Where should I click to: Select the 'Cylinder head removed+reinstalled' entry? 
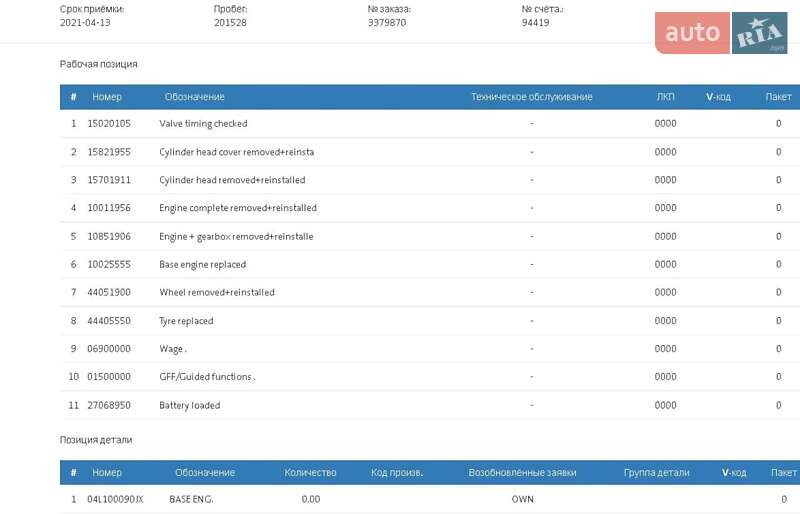coord(232,180)
